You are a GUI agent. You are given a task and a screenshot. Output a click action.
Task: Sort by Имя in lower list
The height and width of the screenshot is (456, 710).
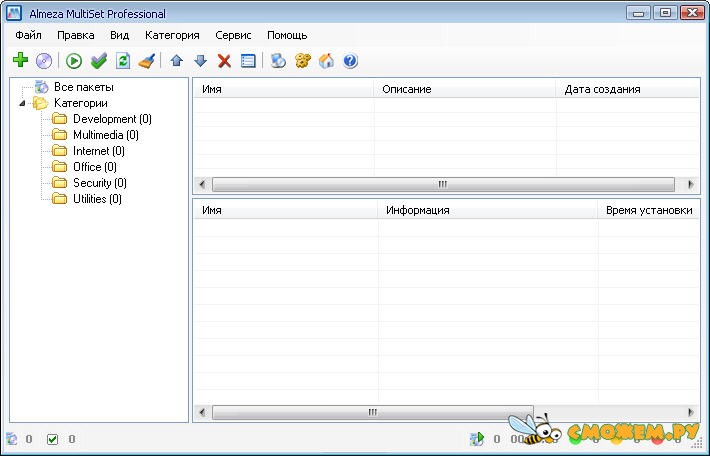coord(286,211)
